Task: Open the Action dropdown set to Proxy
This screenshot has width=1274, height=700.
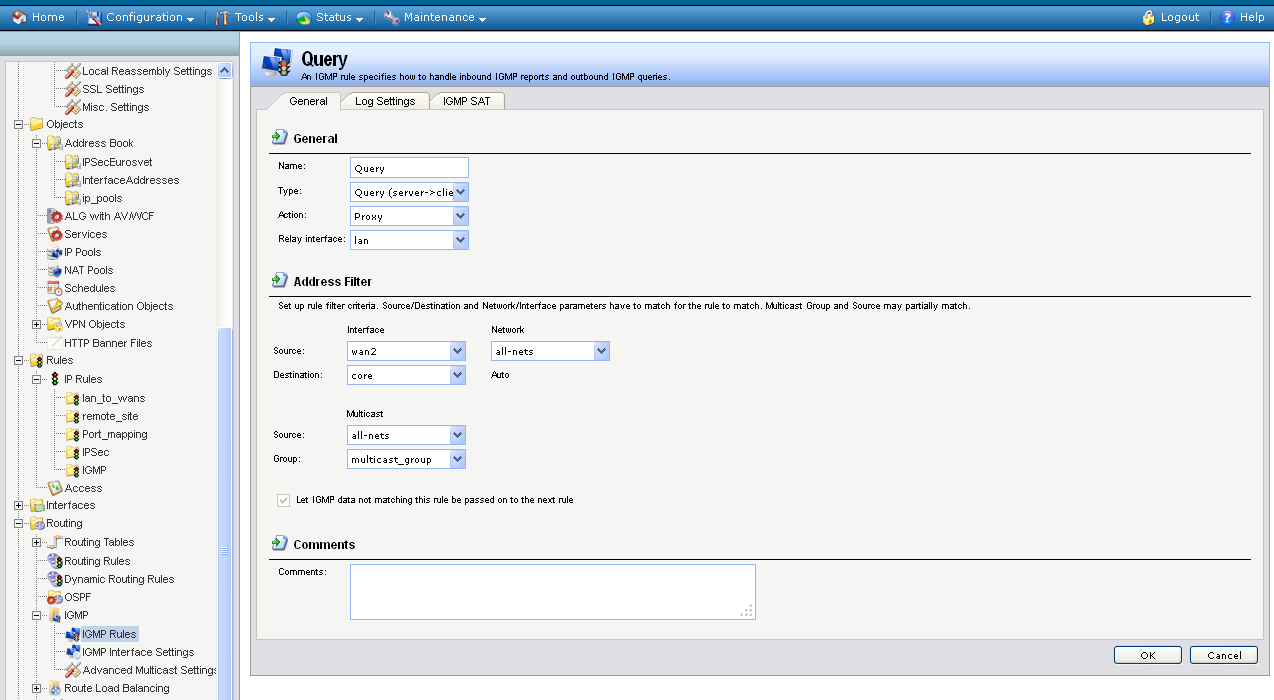Action: (460, 216)
